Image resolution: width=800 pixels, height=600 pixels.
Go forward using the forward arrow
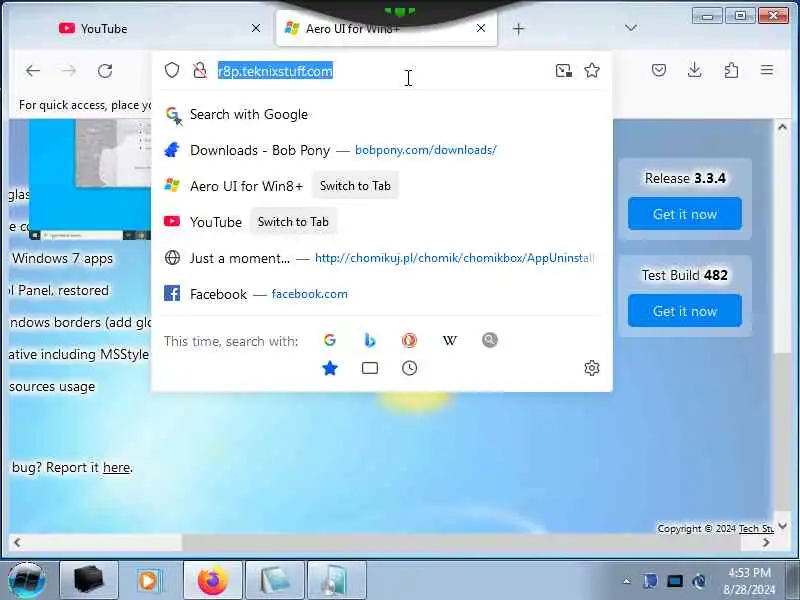(68, 71)
